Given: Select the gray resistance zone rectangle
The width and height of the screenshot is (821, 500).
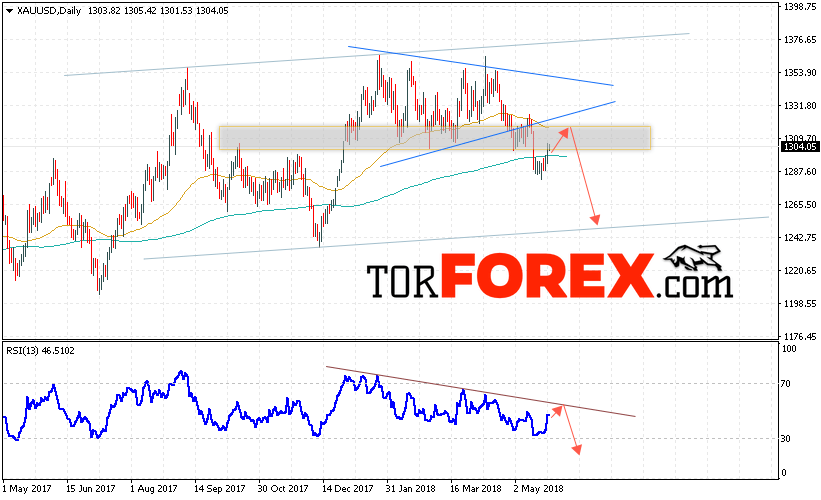Looking at the screenshot, I should [435, 138].
